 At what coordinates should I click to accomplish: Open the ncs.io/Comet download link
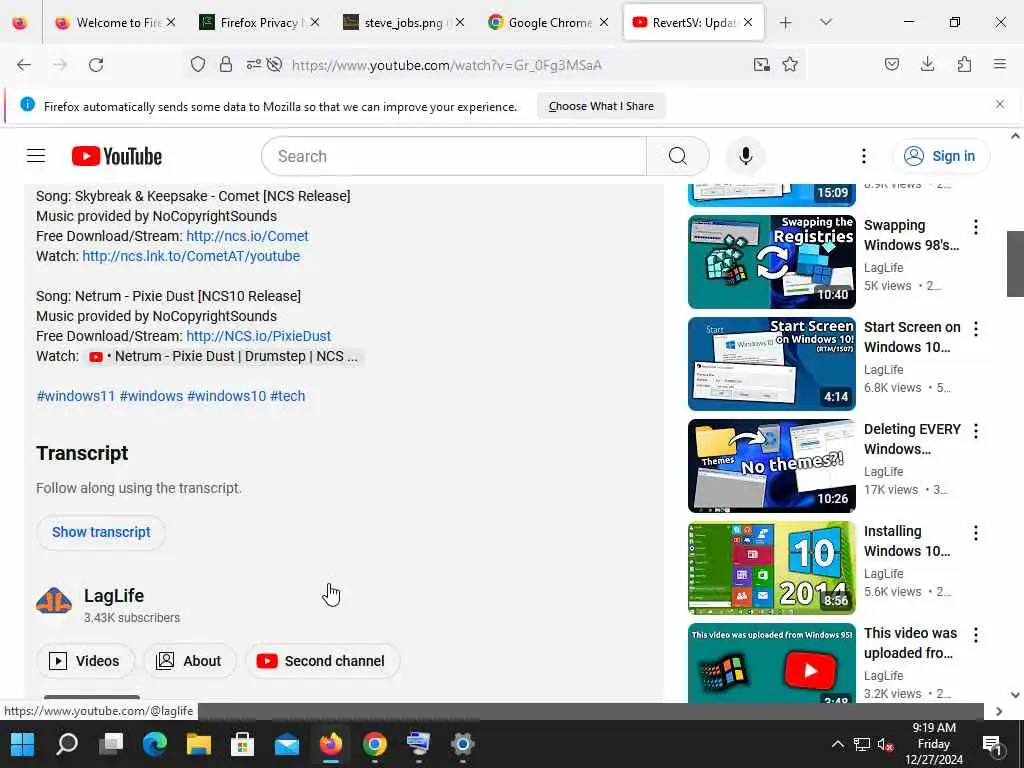[x=247, y=236]
